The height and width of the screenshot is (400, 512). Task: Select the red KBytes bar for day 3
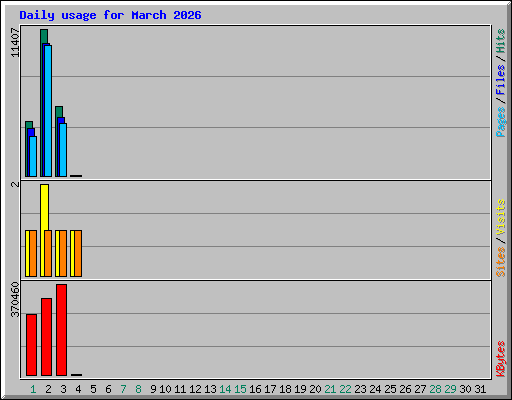61,330
